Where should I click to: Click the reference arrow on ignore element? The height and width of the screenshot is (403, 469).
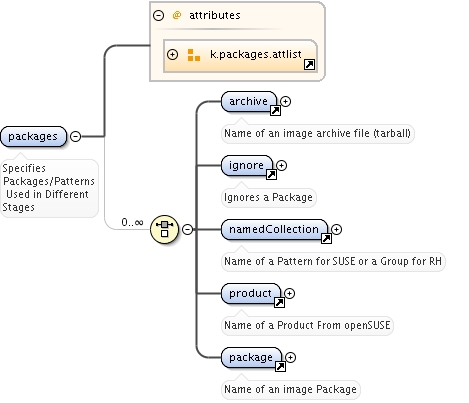pos(271,175)
